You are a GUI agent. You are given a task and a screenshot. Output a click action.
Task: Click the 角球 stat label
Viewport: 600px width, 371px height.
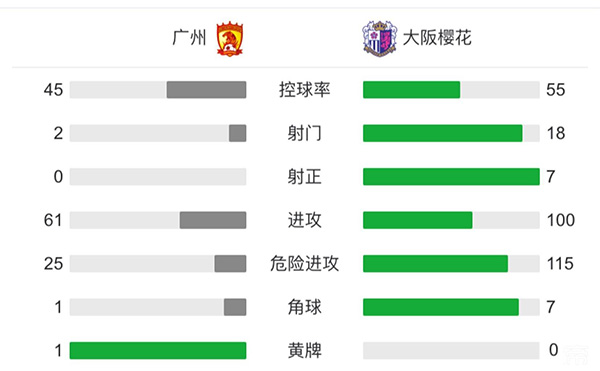pos(304,307)
